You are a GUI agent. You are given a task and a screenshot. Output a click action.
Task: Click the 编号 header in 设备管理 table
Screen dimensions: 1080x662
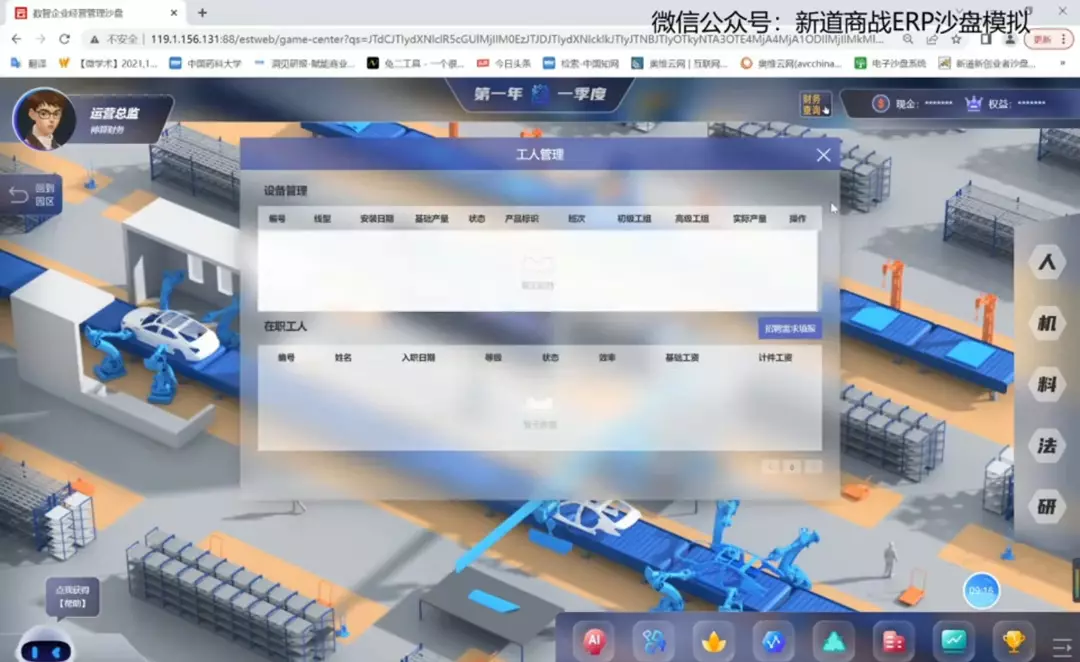[277, 218]
